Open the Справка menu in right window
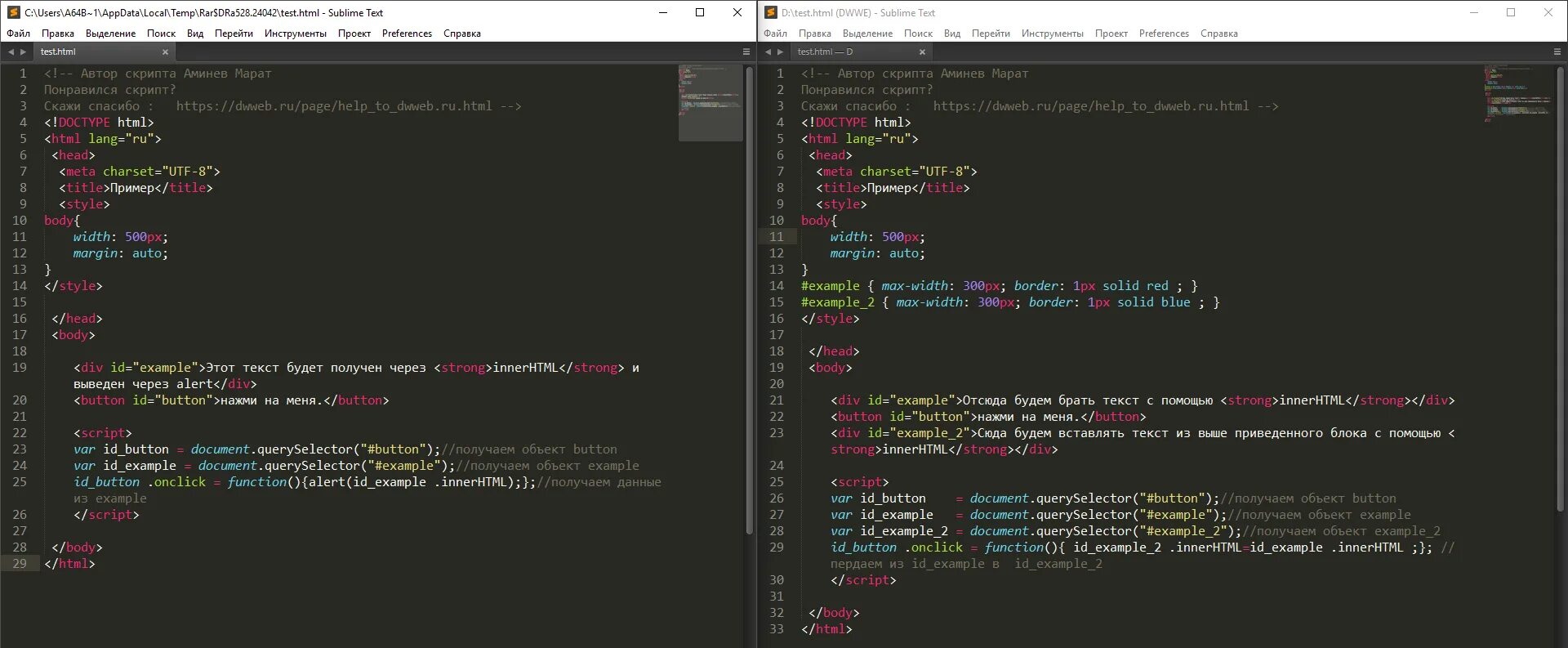Viewport: 1568px width, 648px height. point(1219,34)
